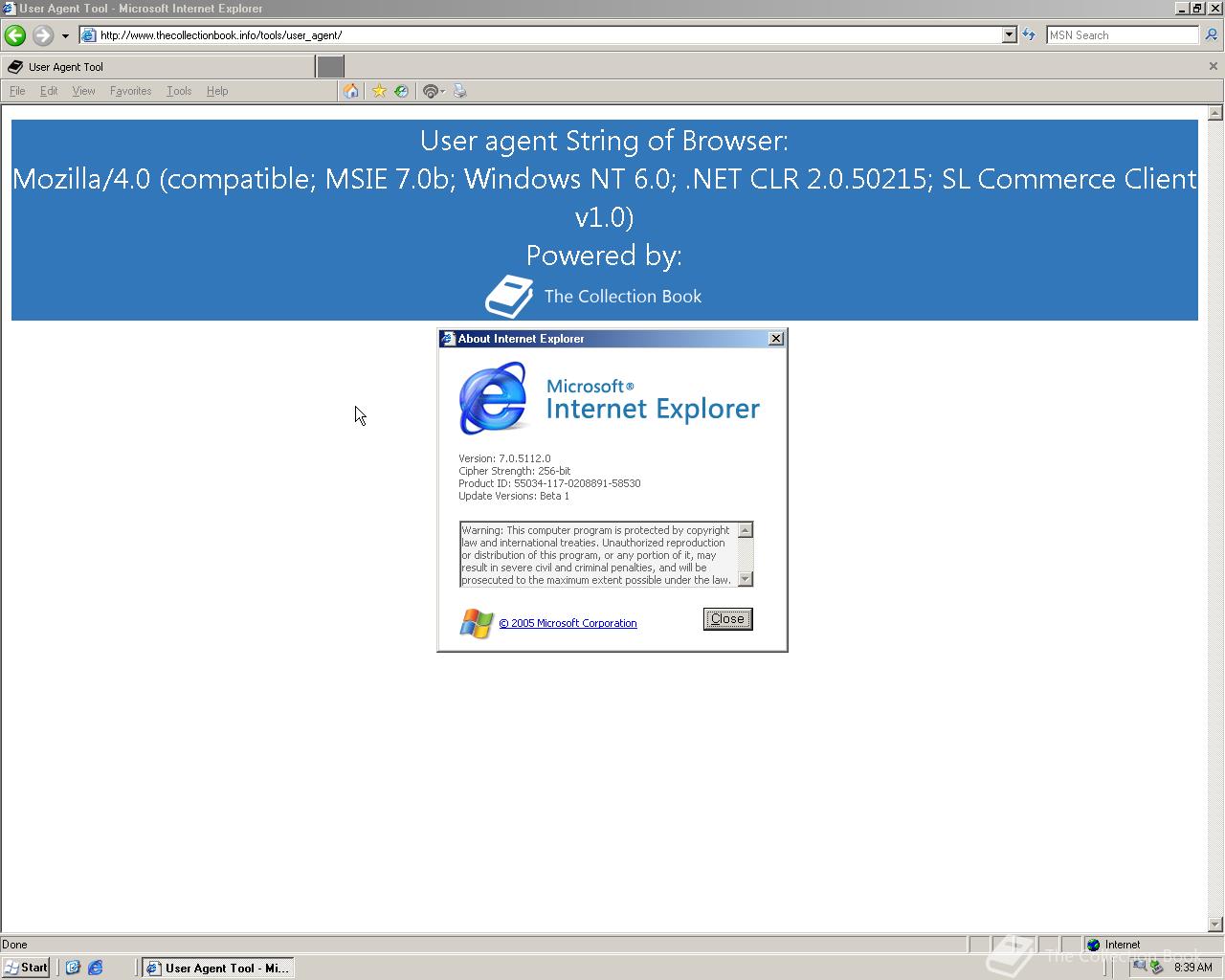This screenshot has height=980, width=1225.
Task: Click the Internet Explorer logo in dialog
Action: click(x=493, y=398)
